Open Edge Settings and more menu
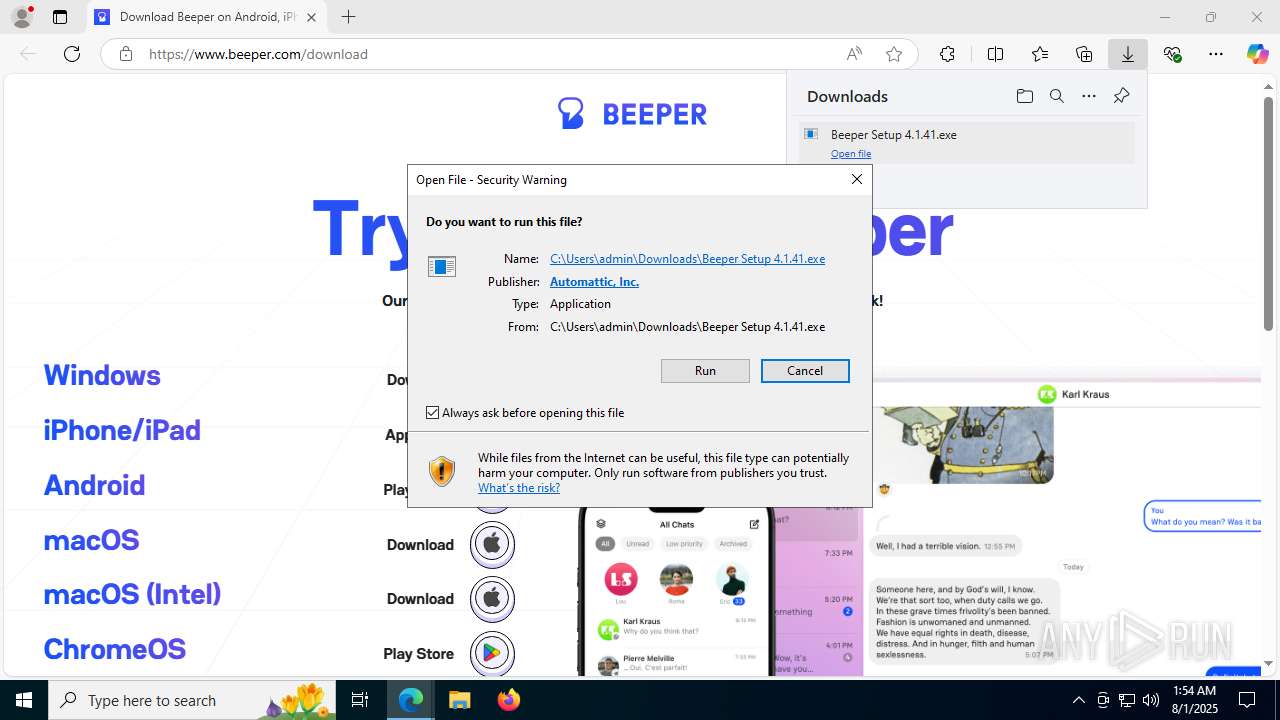1280x720 pixels. coord(1216,54)
